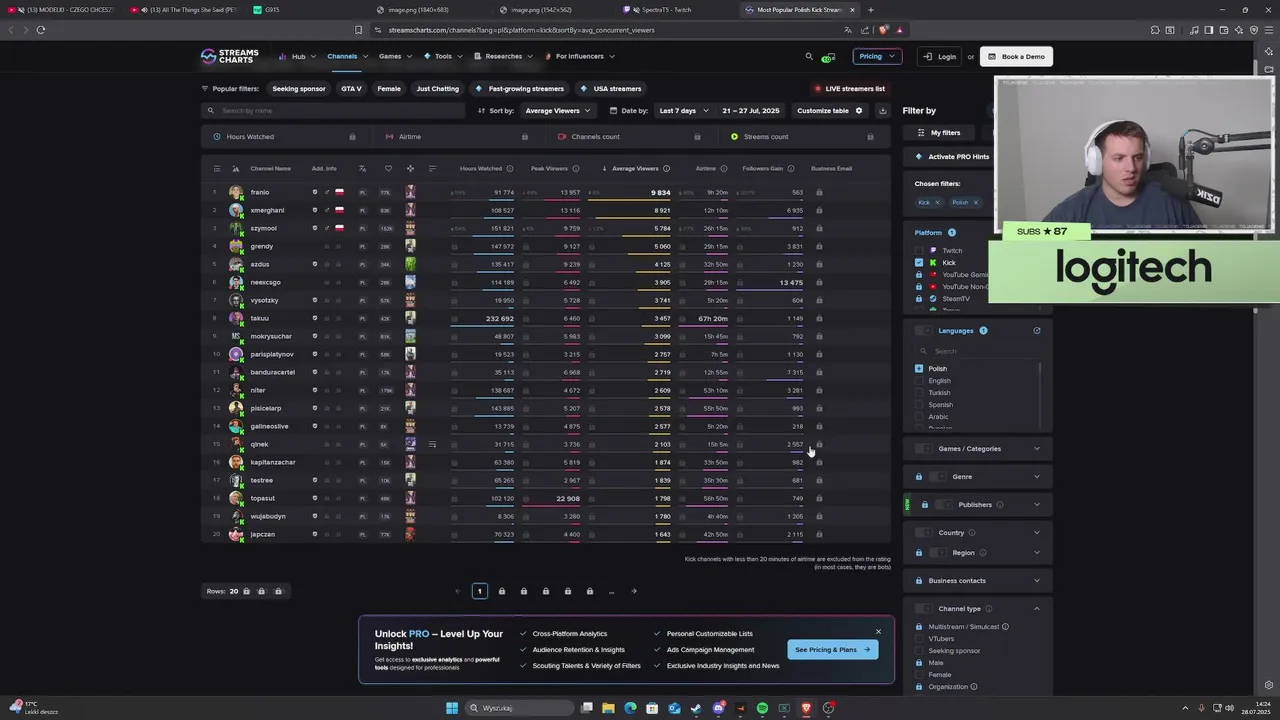Open the Games navigation menu
Viewport: 1280px width, 720px height.
(x=394, y=56)
